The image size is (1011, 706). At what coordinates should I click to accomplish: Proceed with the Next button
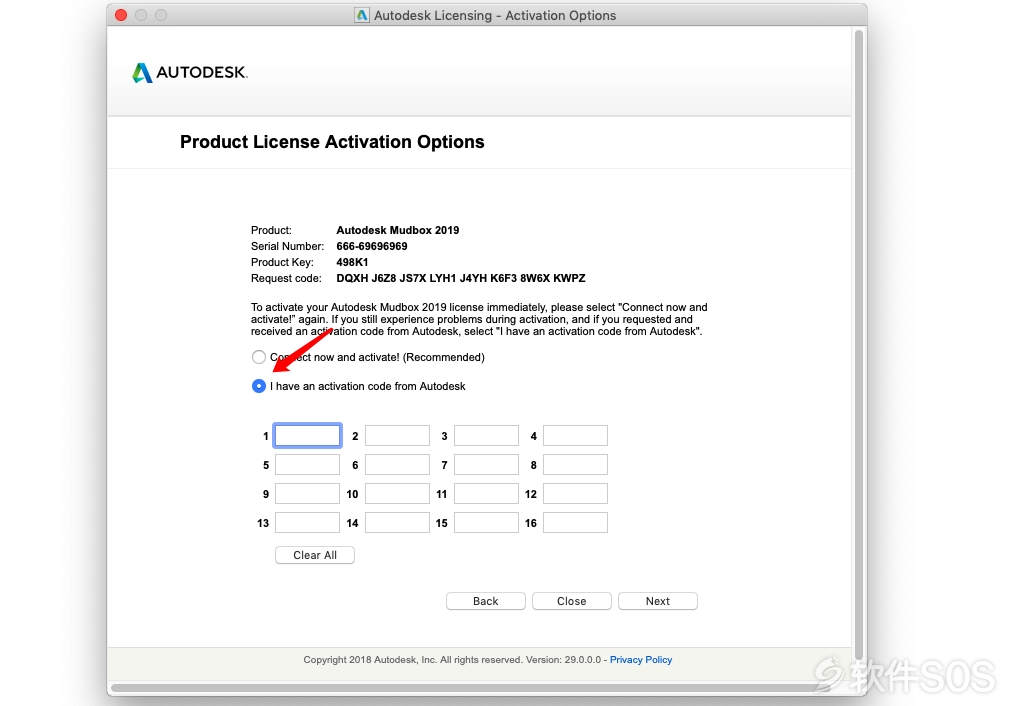point(658,601)
